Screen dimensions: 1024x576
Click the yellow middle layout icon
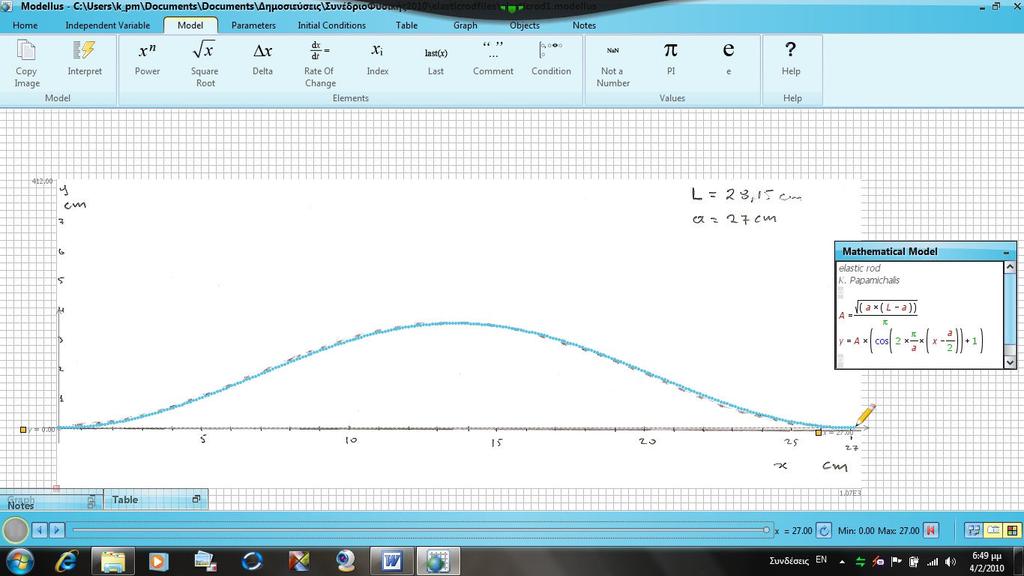993,530
